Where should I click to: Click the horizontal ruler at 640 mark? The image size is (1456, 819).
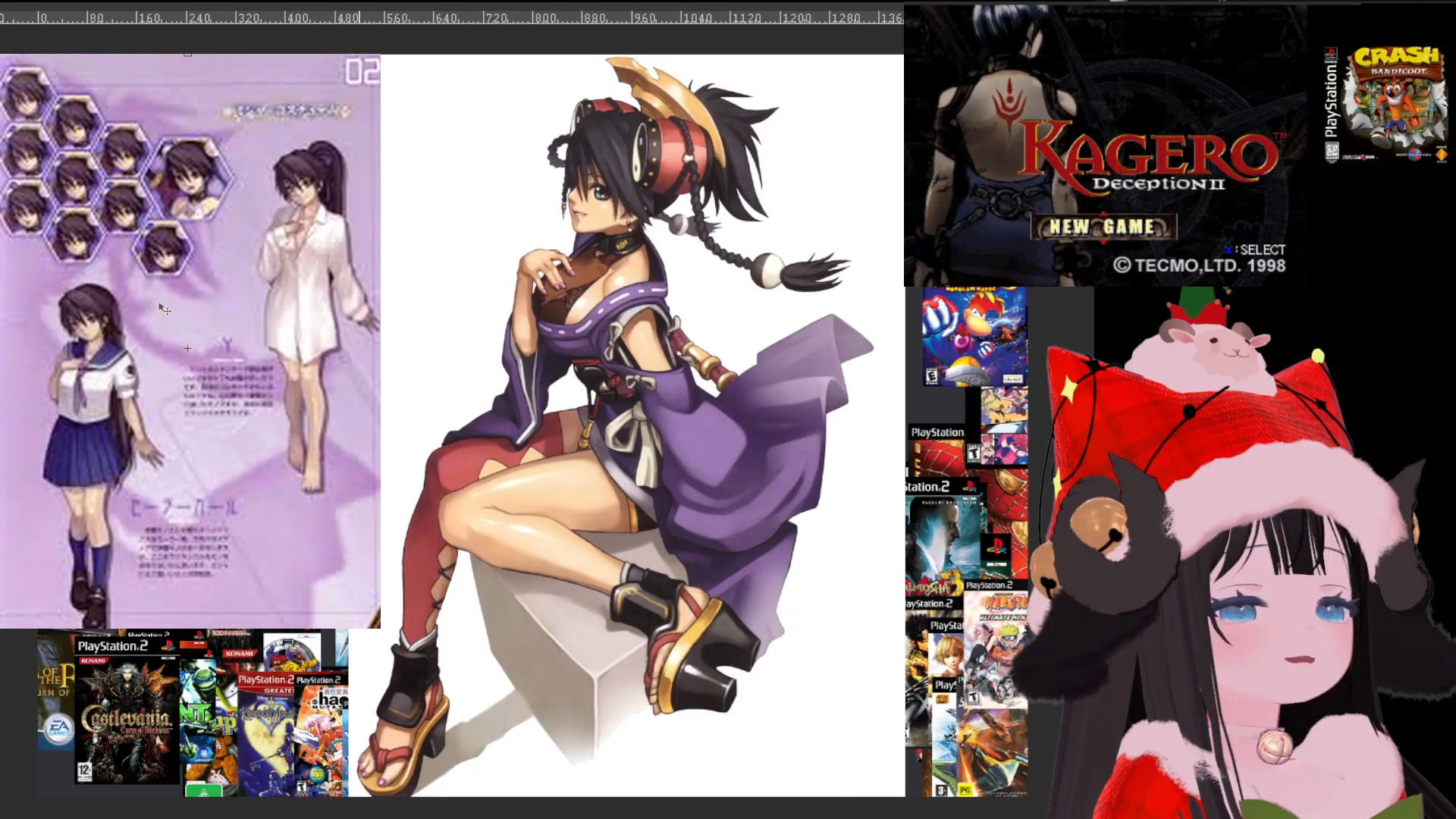(x=435, y=18)
